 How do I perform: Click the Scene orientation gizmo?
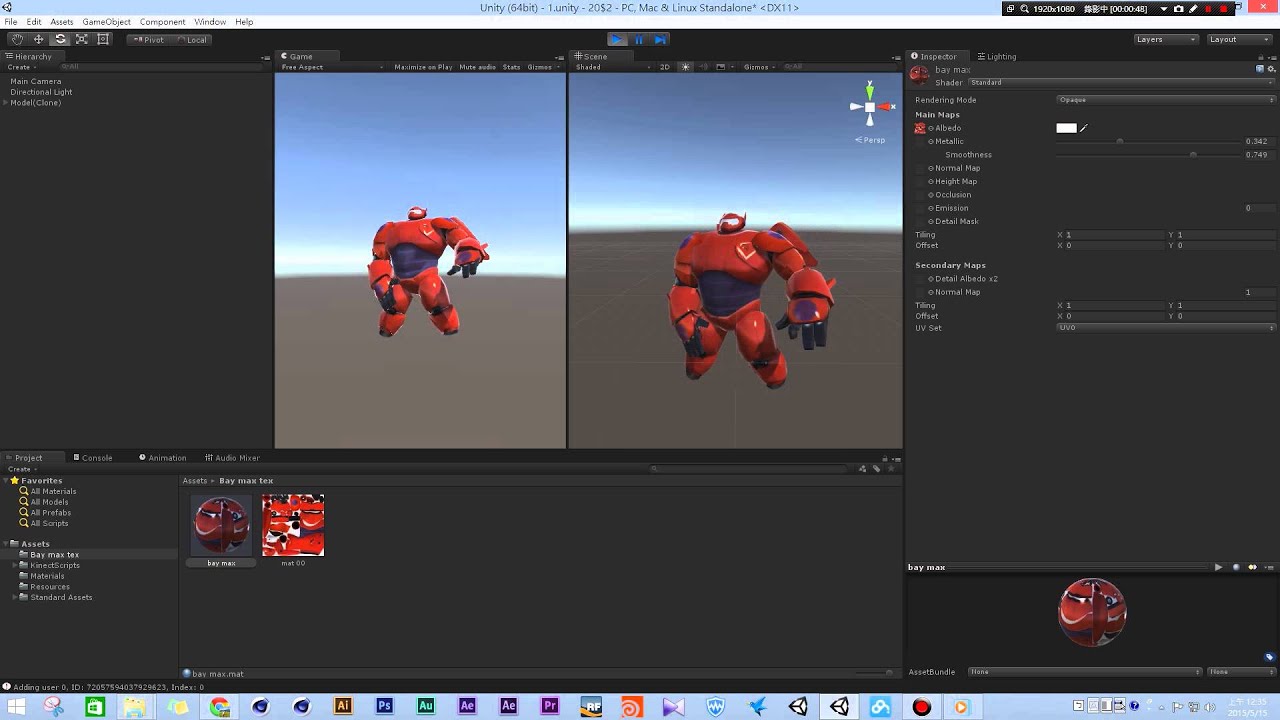coord(870,106)
